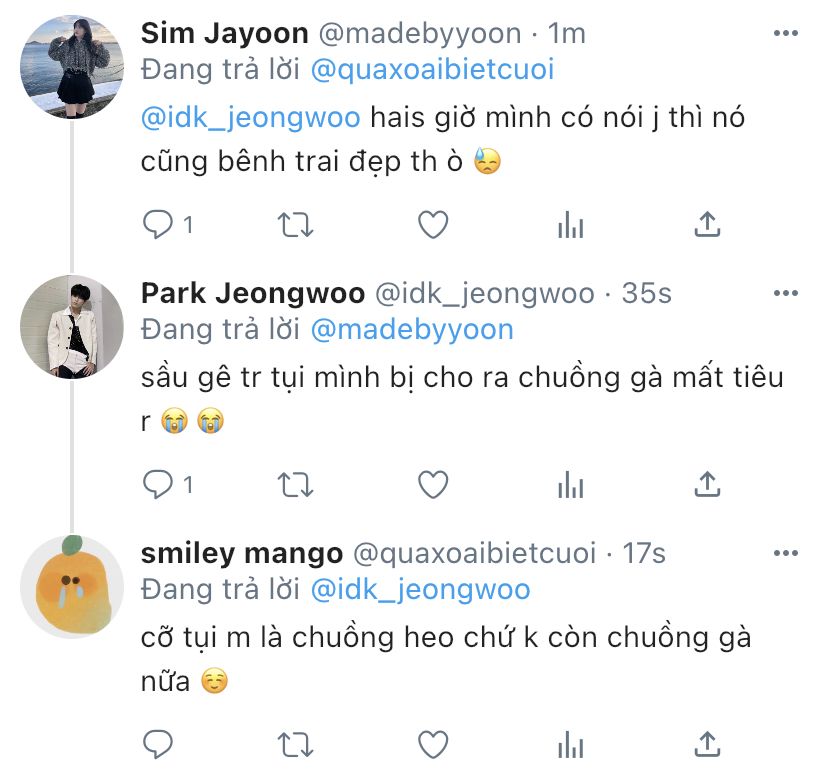The height and width of the screenshot is (775, 828).
Task: View analytics for smiley mango's tweet
Action: pyautogui.click(x=570, y=745)
